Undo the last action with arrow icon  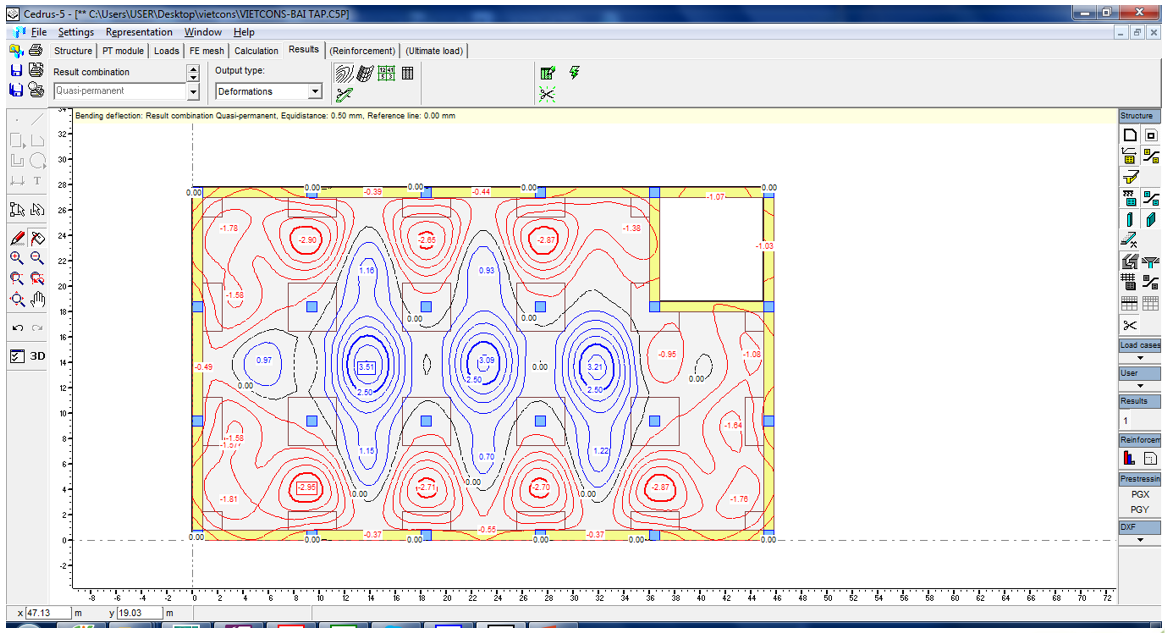[17, 328]
